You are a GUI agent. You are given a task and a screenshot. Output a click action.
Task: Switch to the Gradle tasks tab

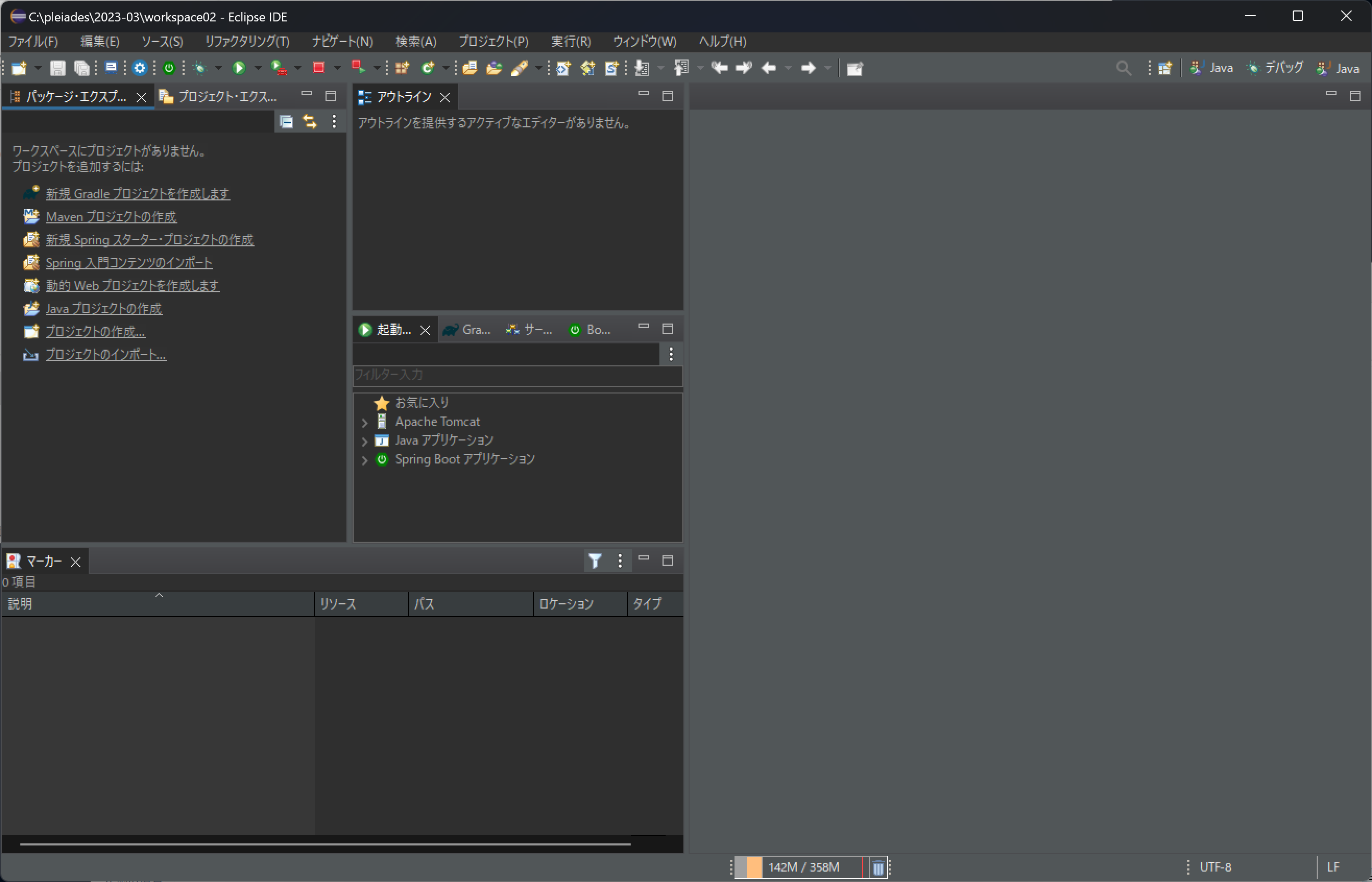click(467, 330)
